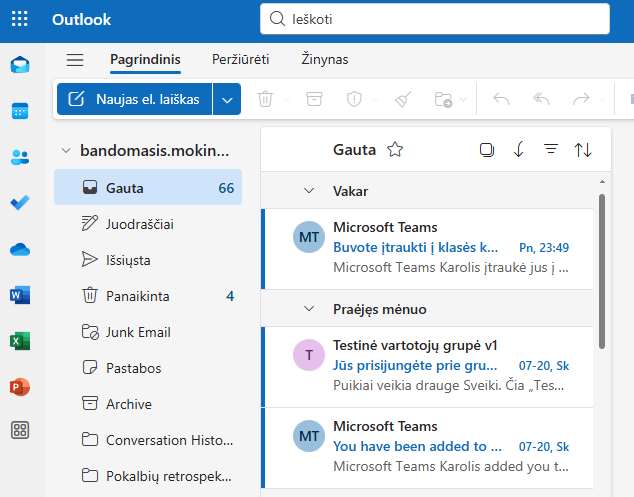Open the Archive folder
This screenshot has width=634, height=497.
(148, 404)
